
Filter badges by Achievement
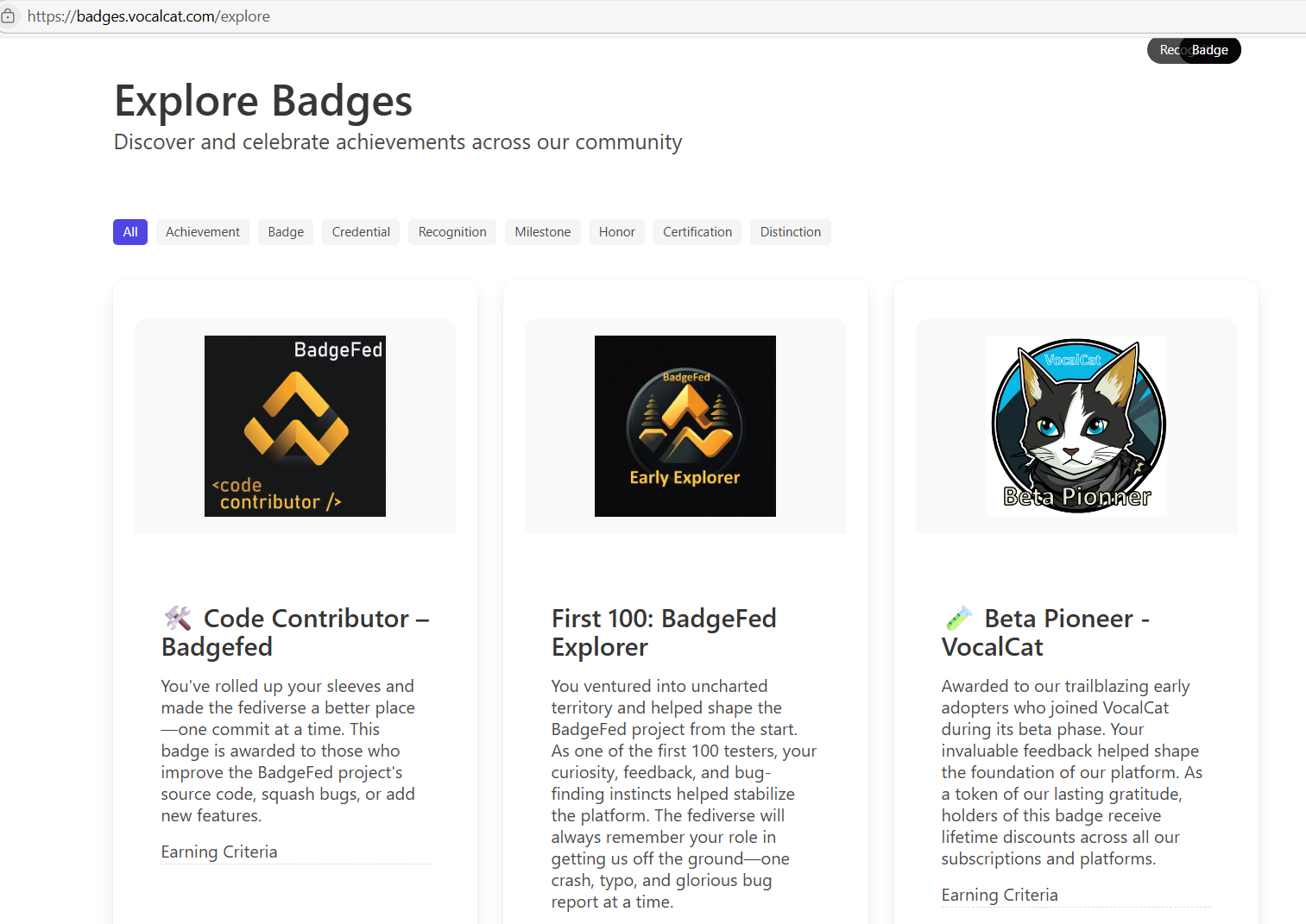(x=203, y=232)
